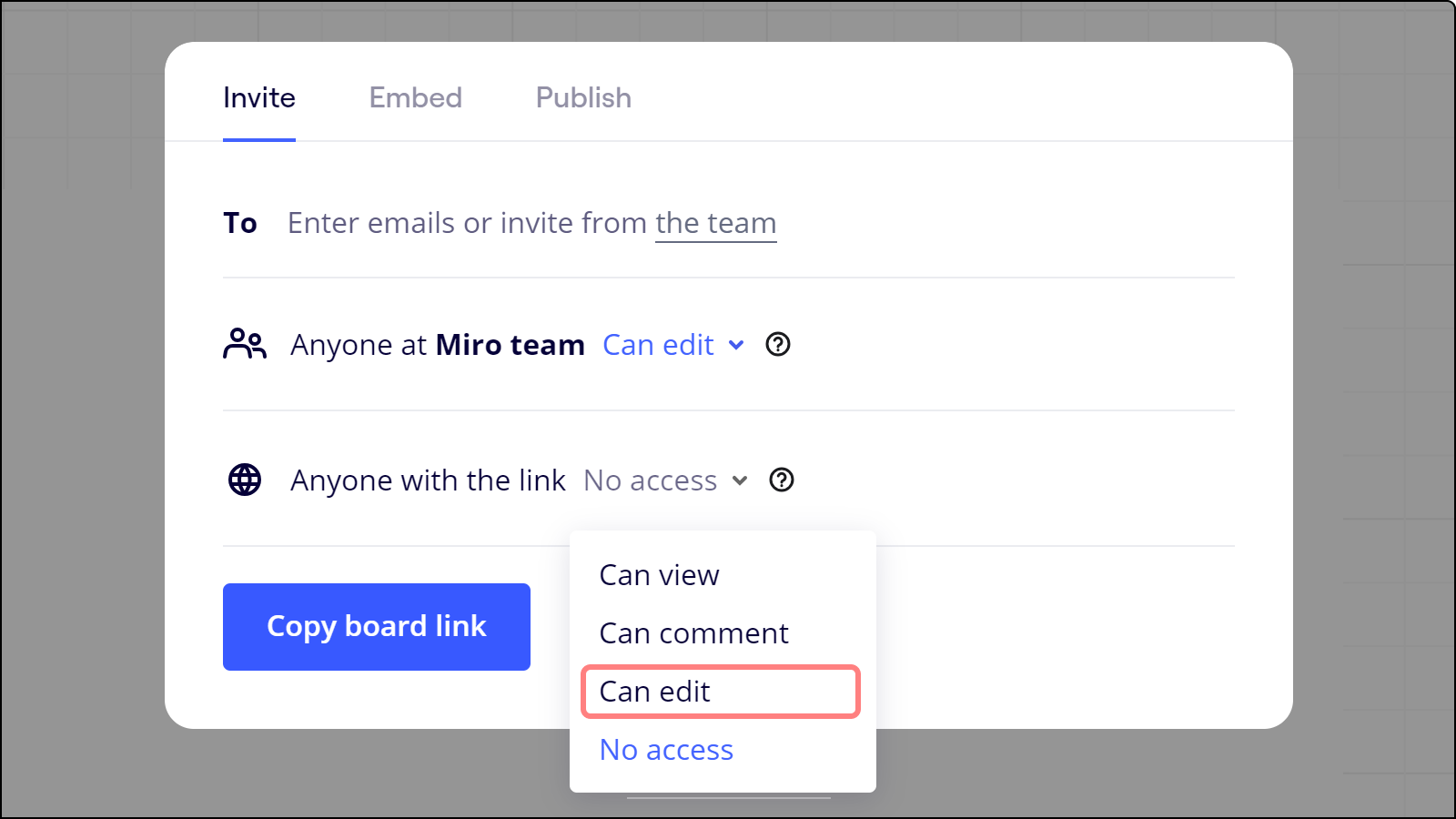Click chevron arrow next to No access
Viewport: 1456px width, 819px height.
click(x=740, y=480)
